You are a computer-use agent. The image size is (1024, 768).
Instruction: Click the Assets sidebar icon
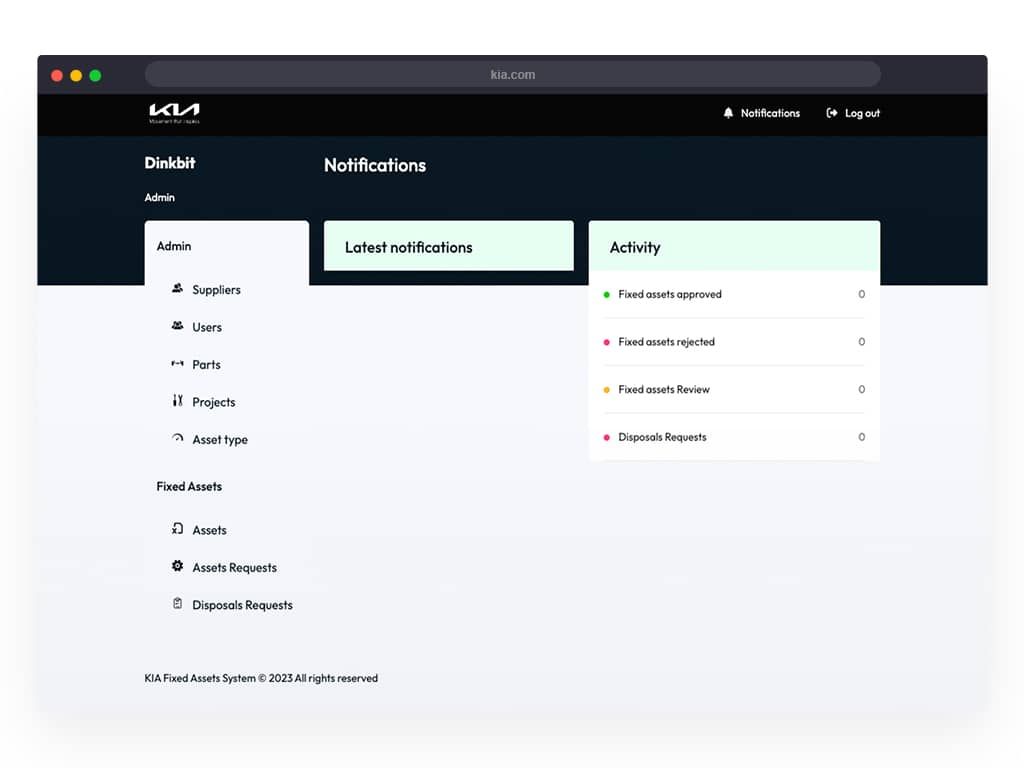177,528
